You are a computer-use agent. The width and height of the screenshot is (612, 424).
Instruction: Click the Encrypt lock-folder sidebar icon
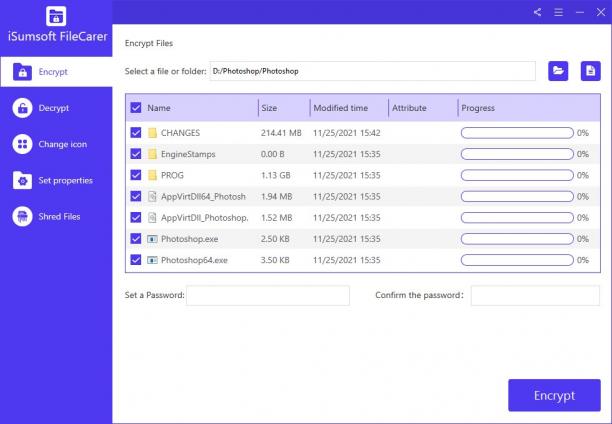(x=22, y=72)
